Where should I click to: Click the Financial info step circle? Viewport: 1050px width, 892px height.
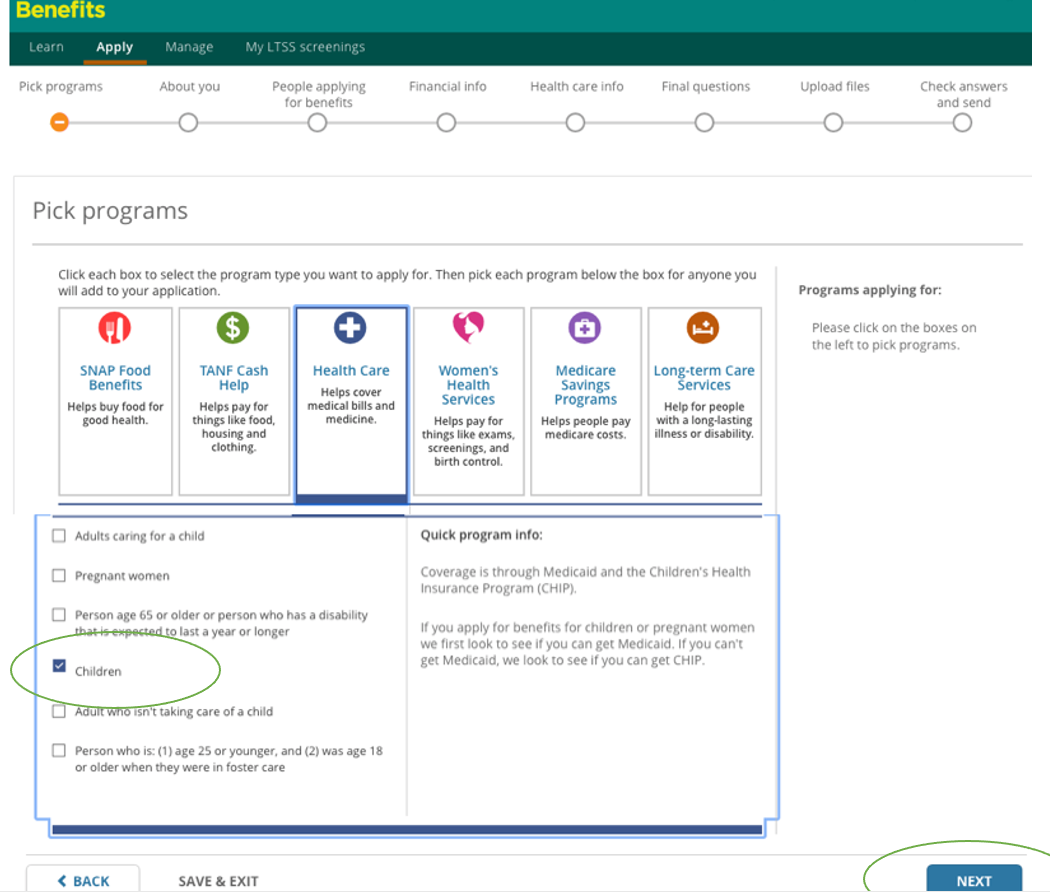pos(447,123)
